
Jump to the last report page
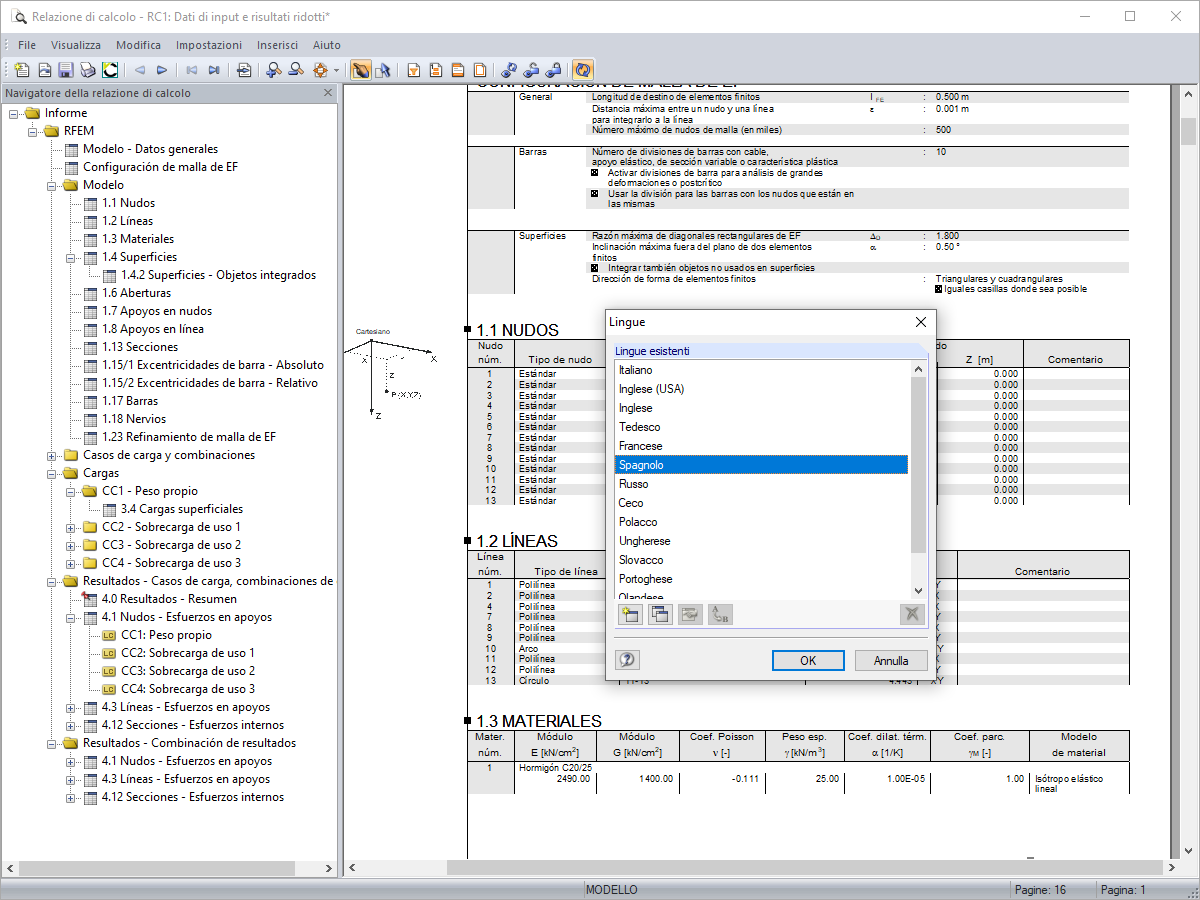(212, 70)
